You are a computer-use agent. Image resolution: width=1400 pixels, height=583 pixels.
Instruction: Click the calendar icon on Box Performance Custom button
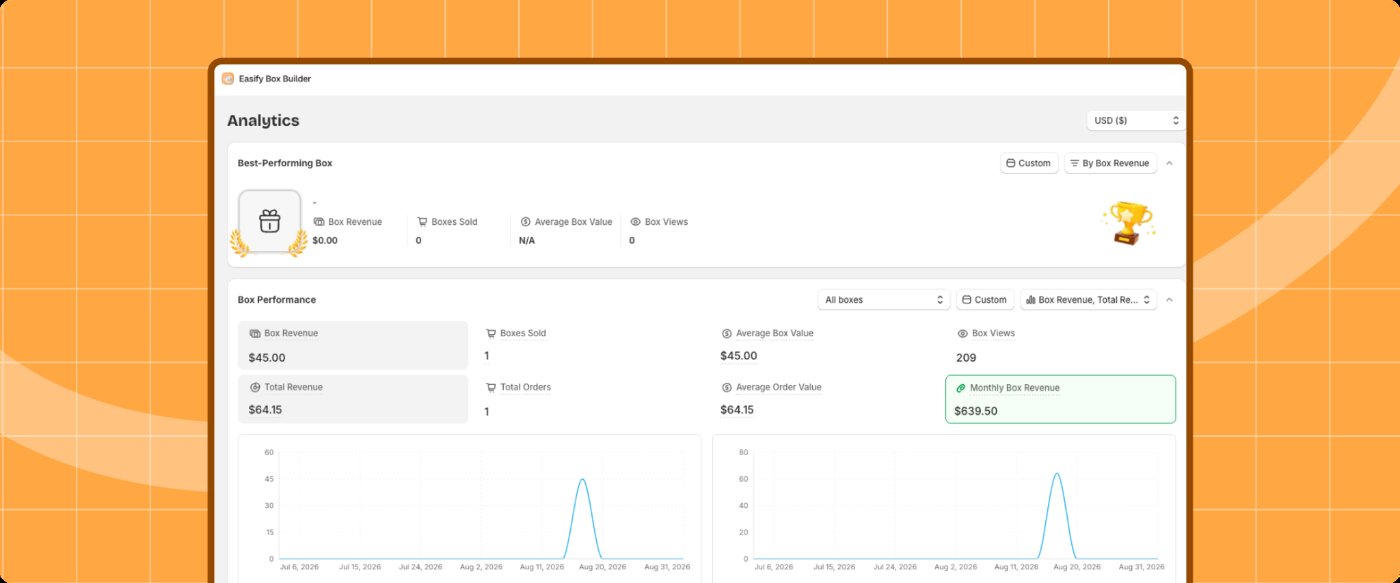(x=966, y=300)
